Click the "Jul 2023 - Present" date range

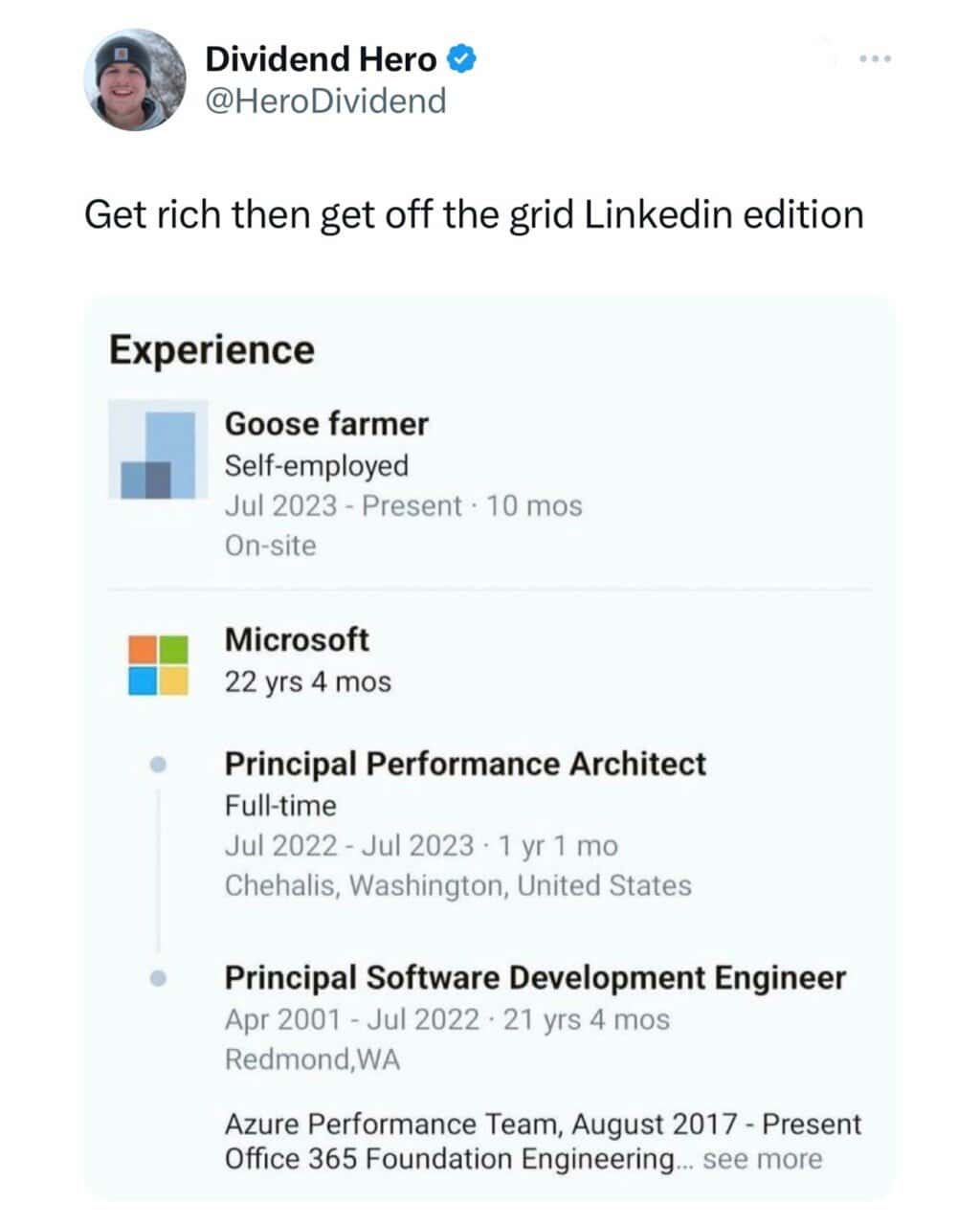[x=344, y=505]
